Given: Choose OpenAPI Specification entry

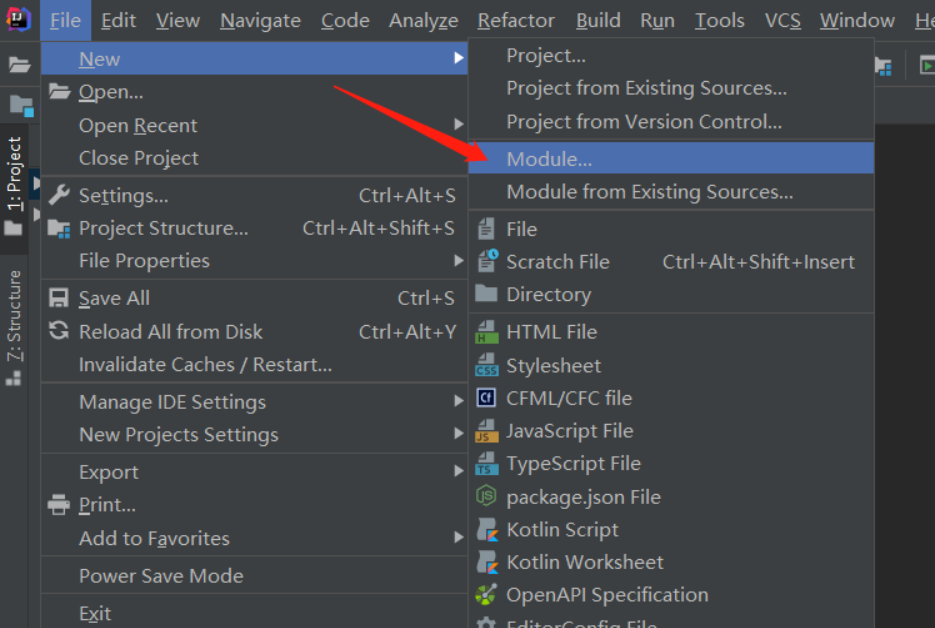Looking at the screenshot, I should tap(671, 595).
